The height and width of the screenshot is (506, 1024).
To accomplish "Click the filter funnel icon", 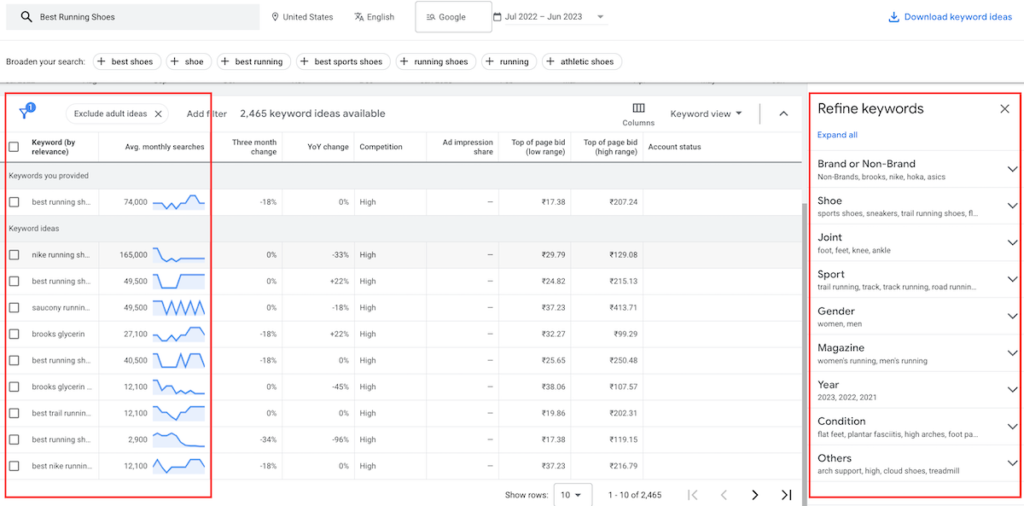I will tap(25, 112).
